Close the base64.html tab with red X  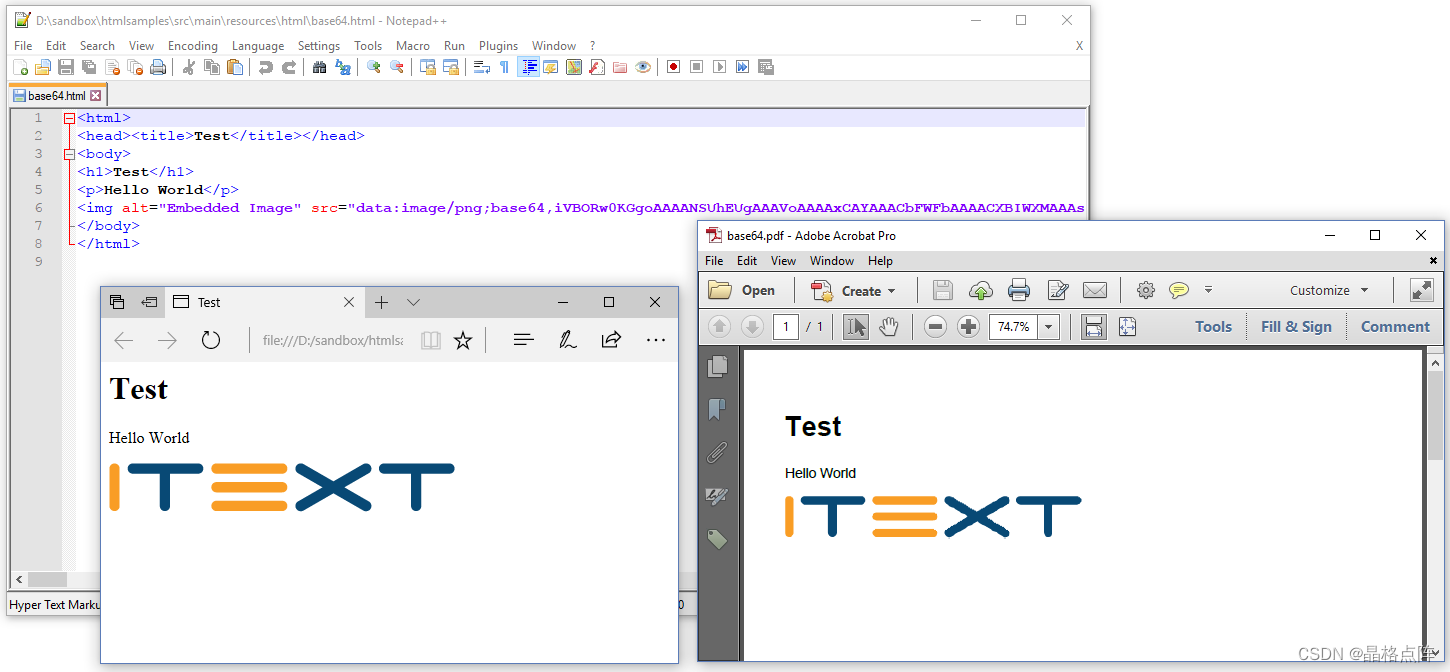click(96, 96)
